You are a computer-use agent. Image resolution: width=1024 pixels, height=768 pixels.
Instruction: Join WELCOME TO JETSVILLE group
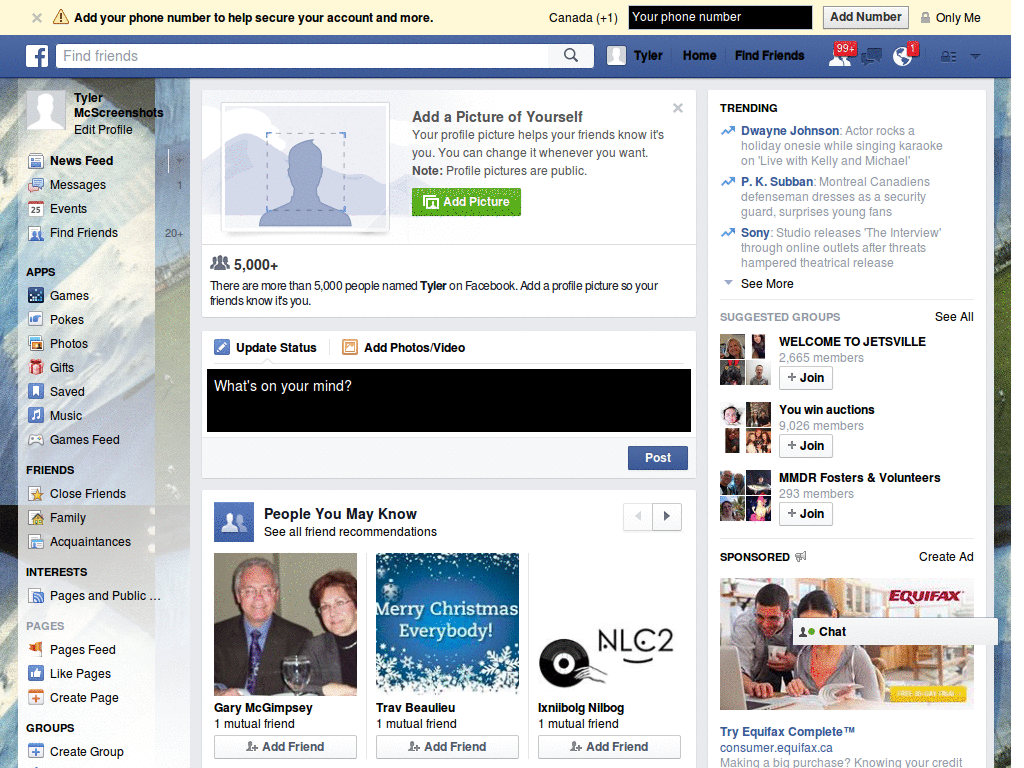[x=806, y=377]
